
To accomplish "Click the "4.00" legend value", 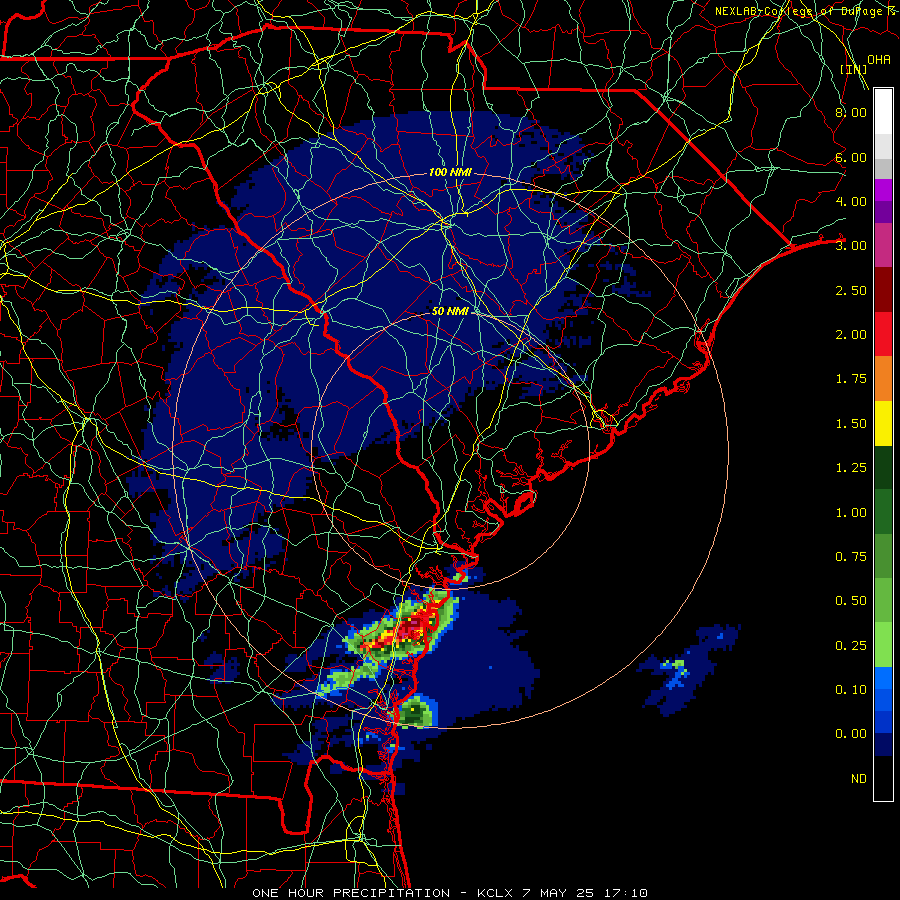I will point(851,201).
